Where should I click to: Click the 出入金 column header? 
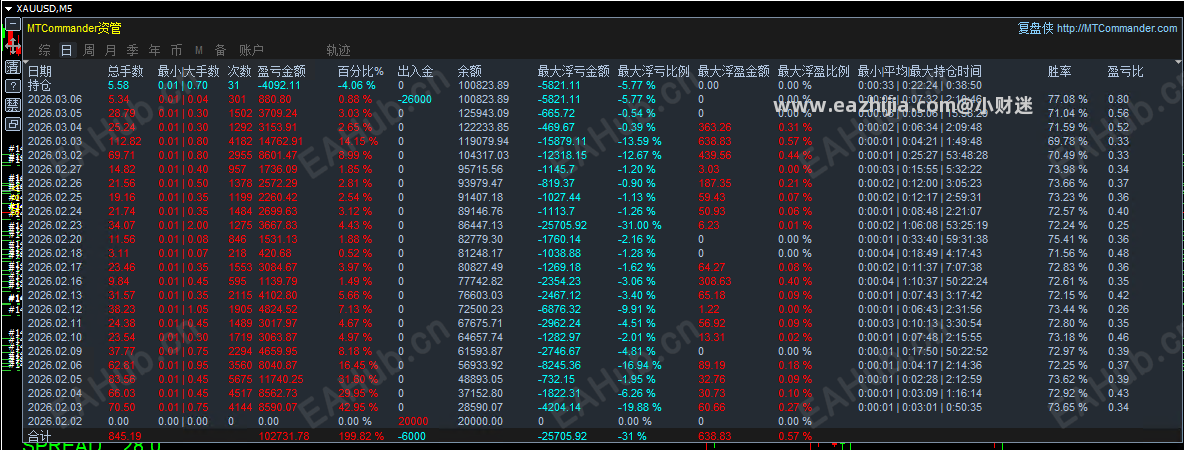pos(415,72)
